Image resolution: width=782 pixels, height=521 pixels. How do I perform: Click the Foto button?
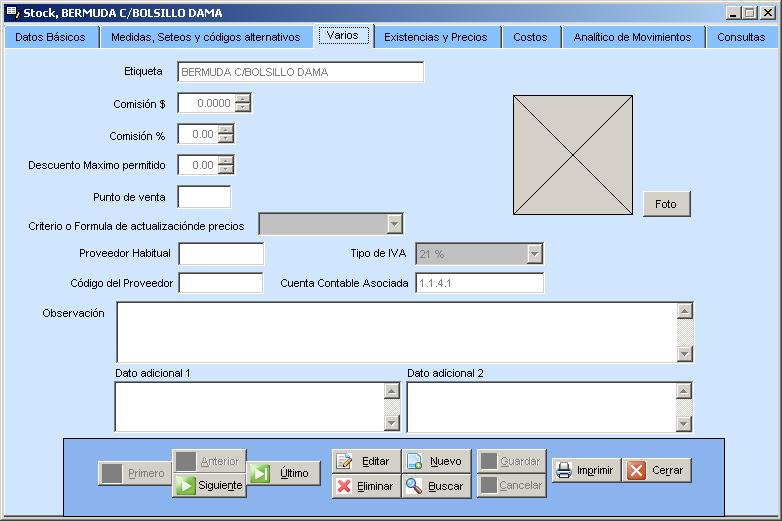(666, 204)
